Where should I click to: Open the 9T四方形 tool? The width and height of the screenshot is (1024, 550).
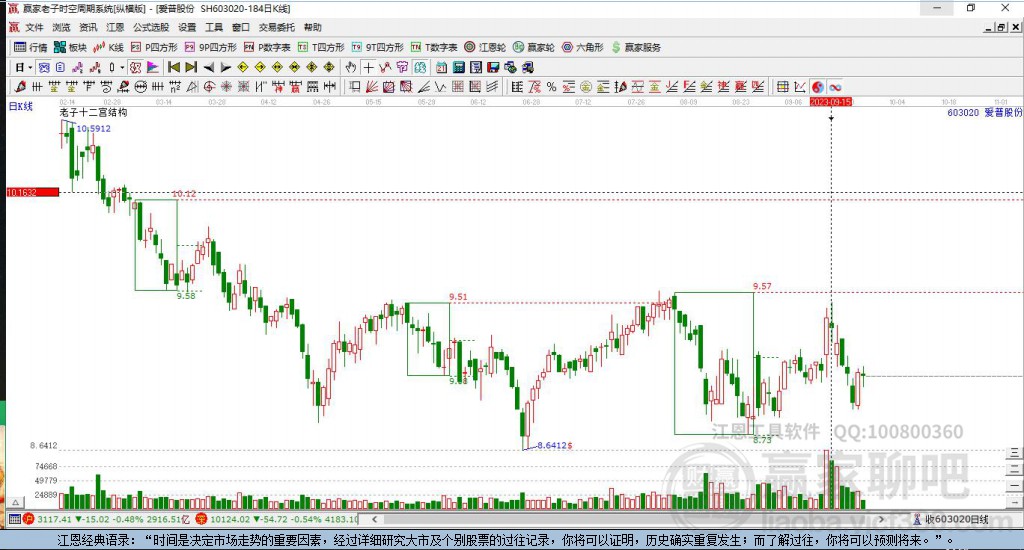pos(377,47)
